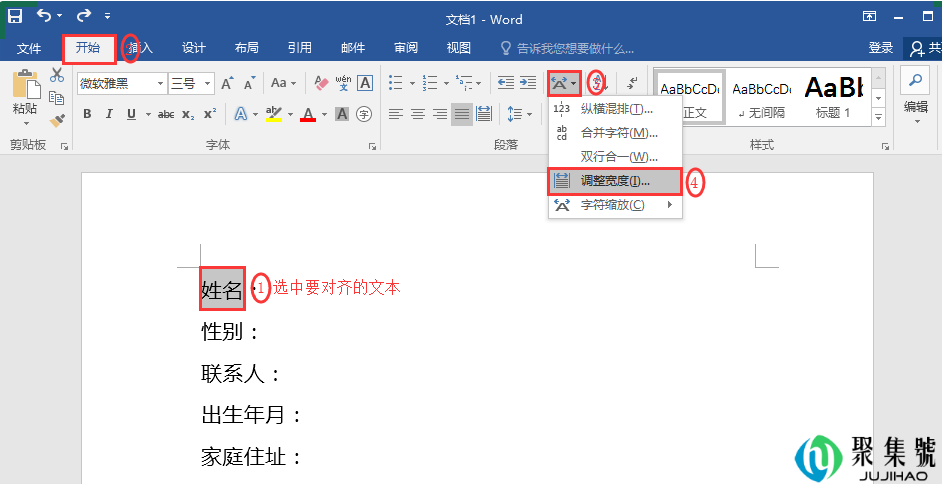Switch to the 设计 tab
Image resolution: width=942 pixels, height=484 pixels.
click(193, 48)
